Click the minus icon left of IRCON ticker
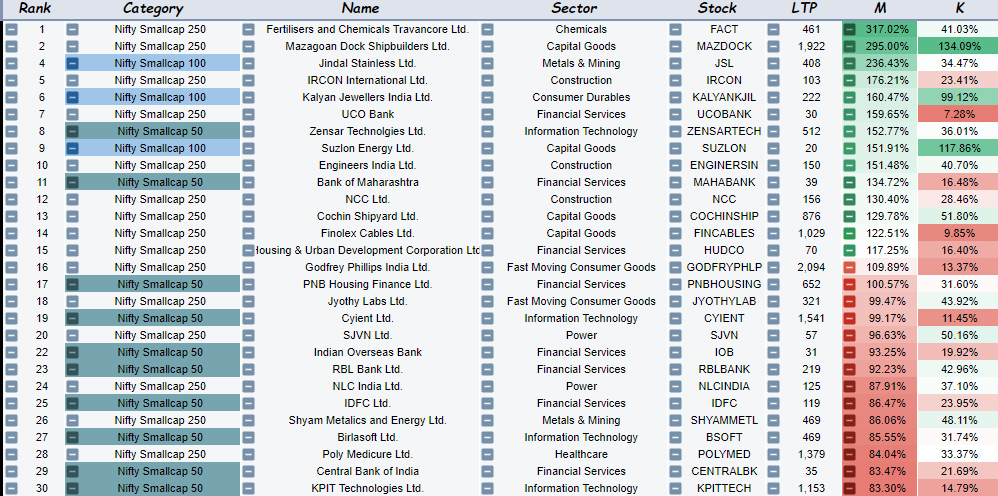The height and width of the screenshot is (496, 998). tap(675, 80)
